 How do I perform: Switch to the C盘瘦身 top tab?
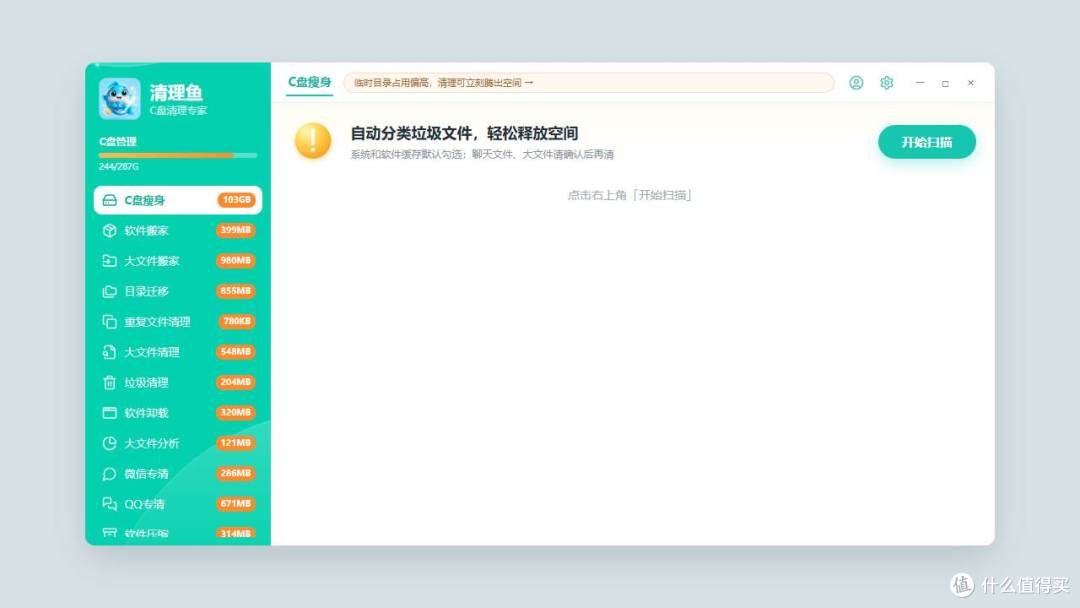coord(309,83)
